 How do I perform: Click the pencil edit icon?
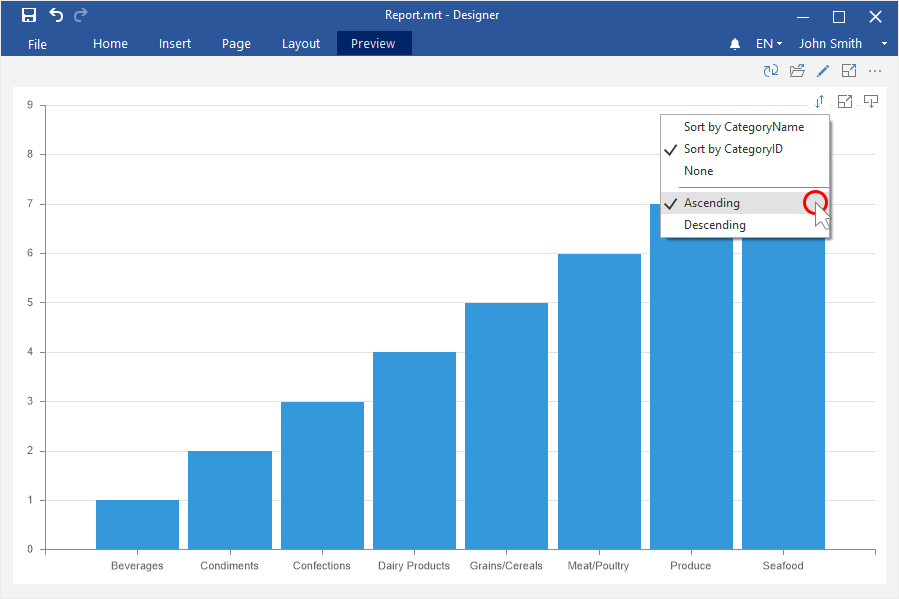[x=823, y=71]
